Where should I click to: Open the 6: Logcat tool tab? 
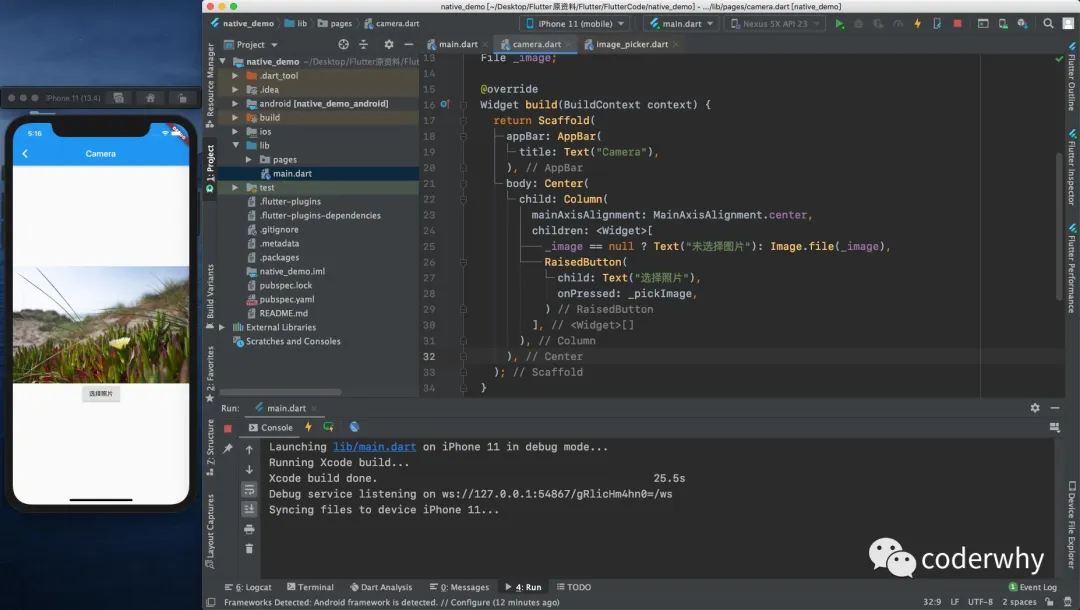(x=248, y=587)
